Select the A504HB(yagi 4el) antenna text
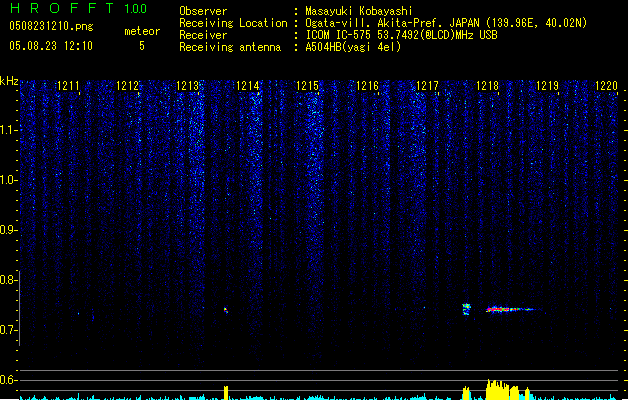 pos(353,47)
